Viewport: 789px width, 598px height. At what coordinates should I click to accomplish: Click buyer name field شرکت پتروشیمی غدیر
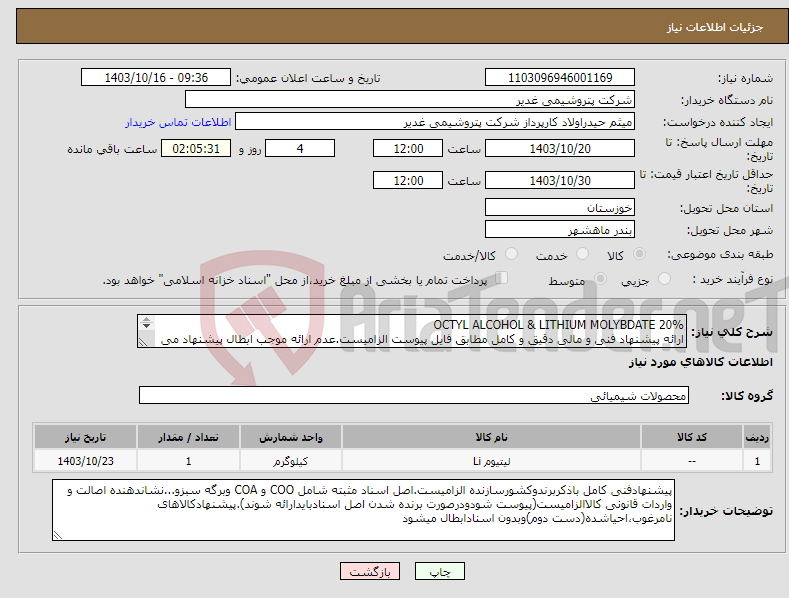pos(410,100)
